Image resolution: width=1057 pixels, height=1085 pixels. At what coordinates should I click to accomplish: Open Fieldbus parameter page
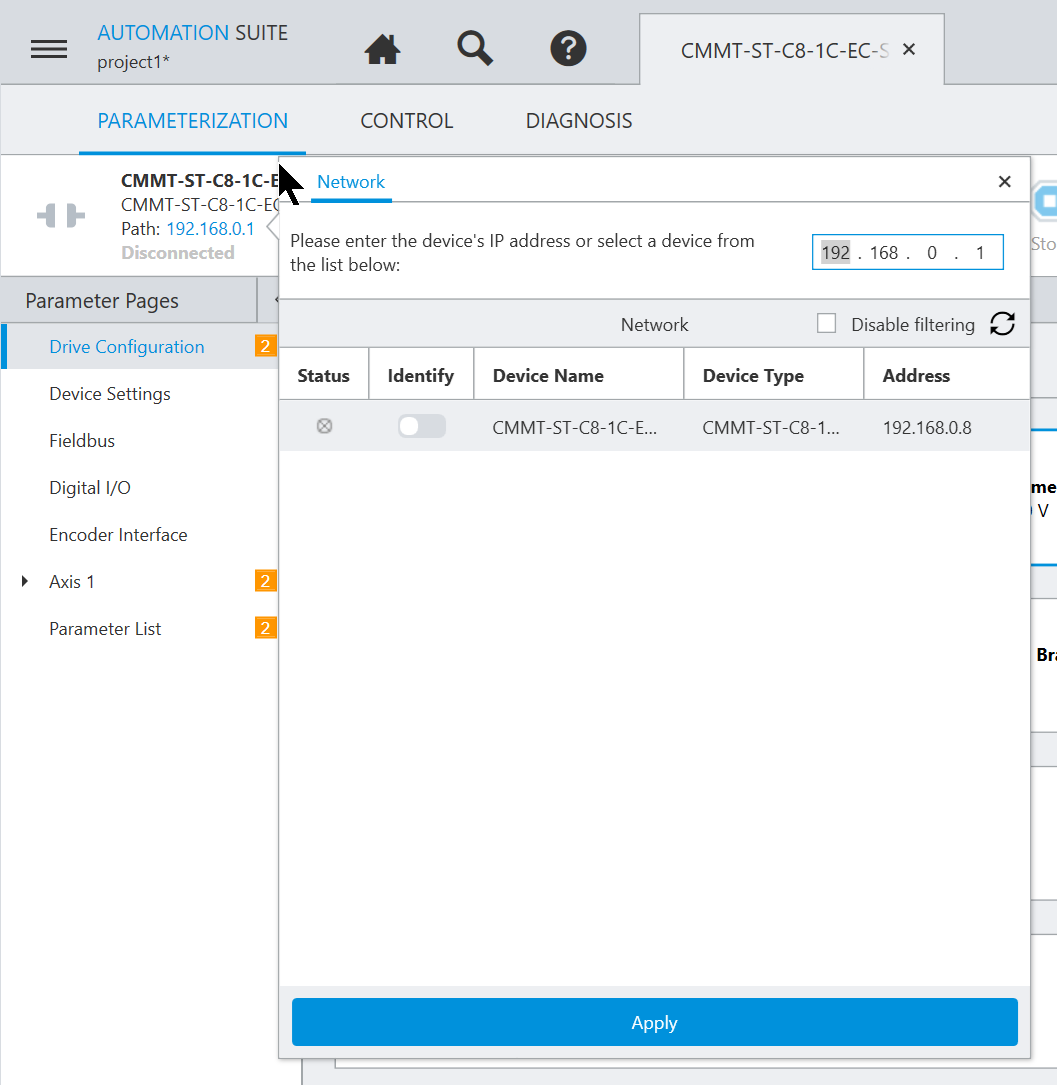click(82, 441)
